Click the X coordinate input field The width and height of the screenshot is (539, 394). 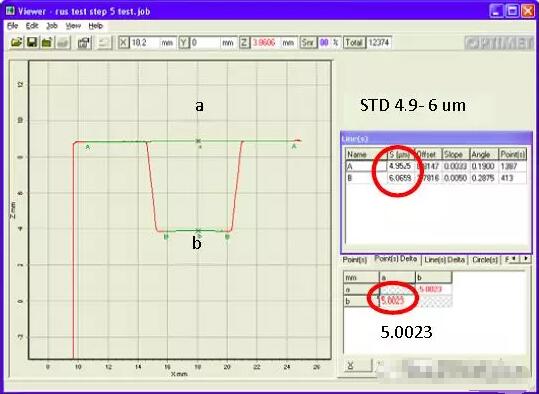pyautogui.click(x=147, y=43)
